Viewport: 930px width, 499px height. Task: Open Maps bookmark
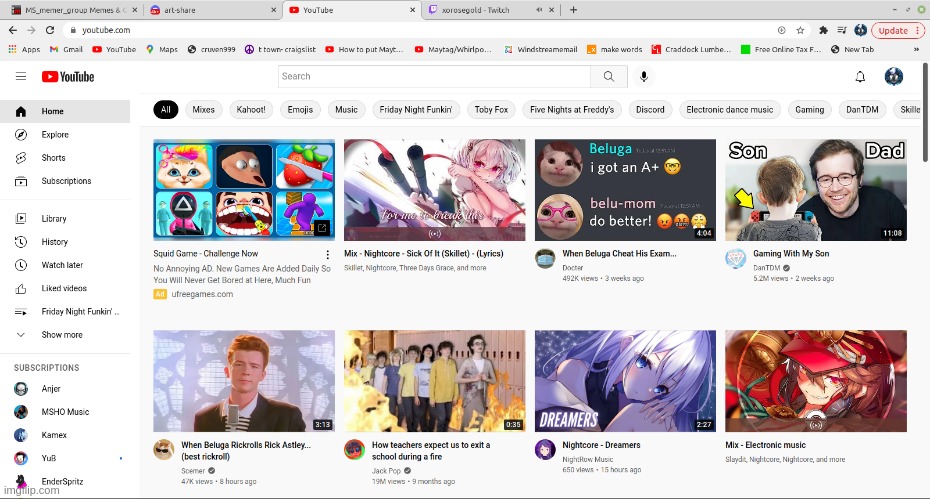pyautogui.click(x=163, y=49)
